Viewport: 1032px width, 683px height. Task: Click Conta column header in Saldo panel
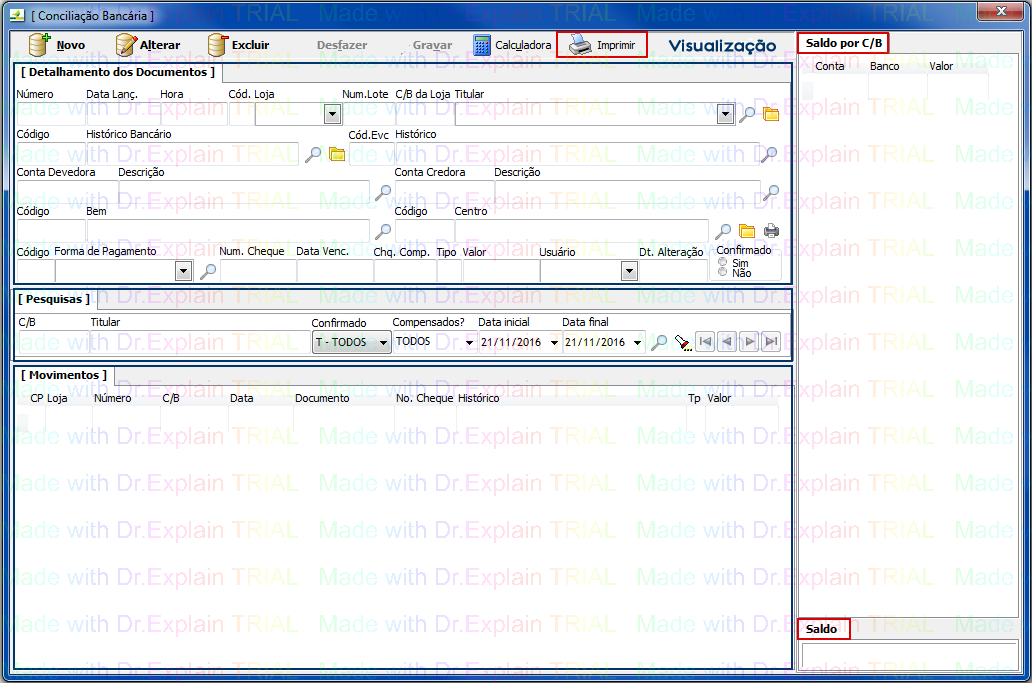tap(829, 66)
